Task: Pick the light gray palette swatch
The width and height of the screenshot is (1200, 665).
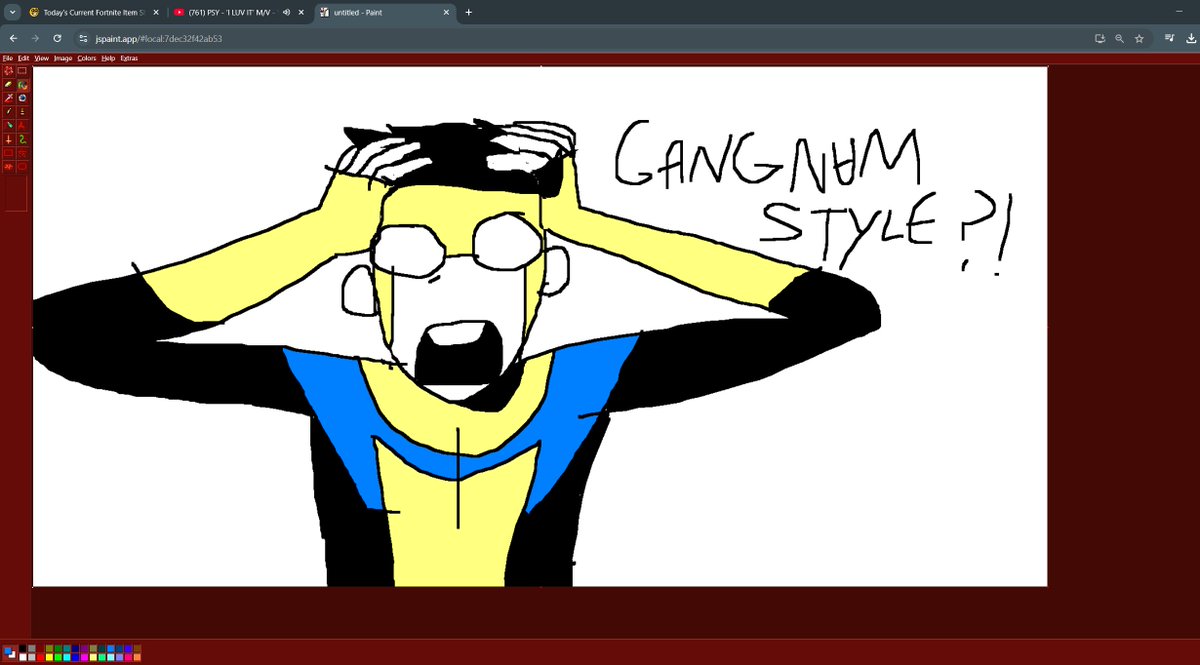Action: 32,657
